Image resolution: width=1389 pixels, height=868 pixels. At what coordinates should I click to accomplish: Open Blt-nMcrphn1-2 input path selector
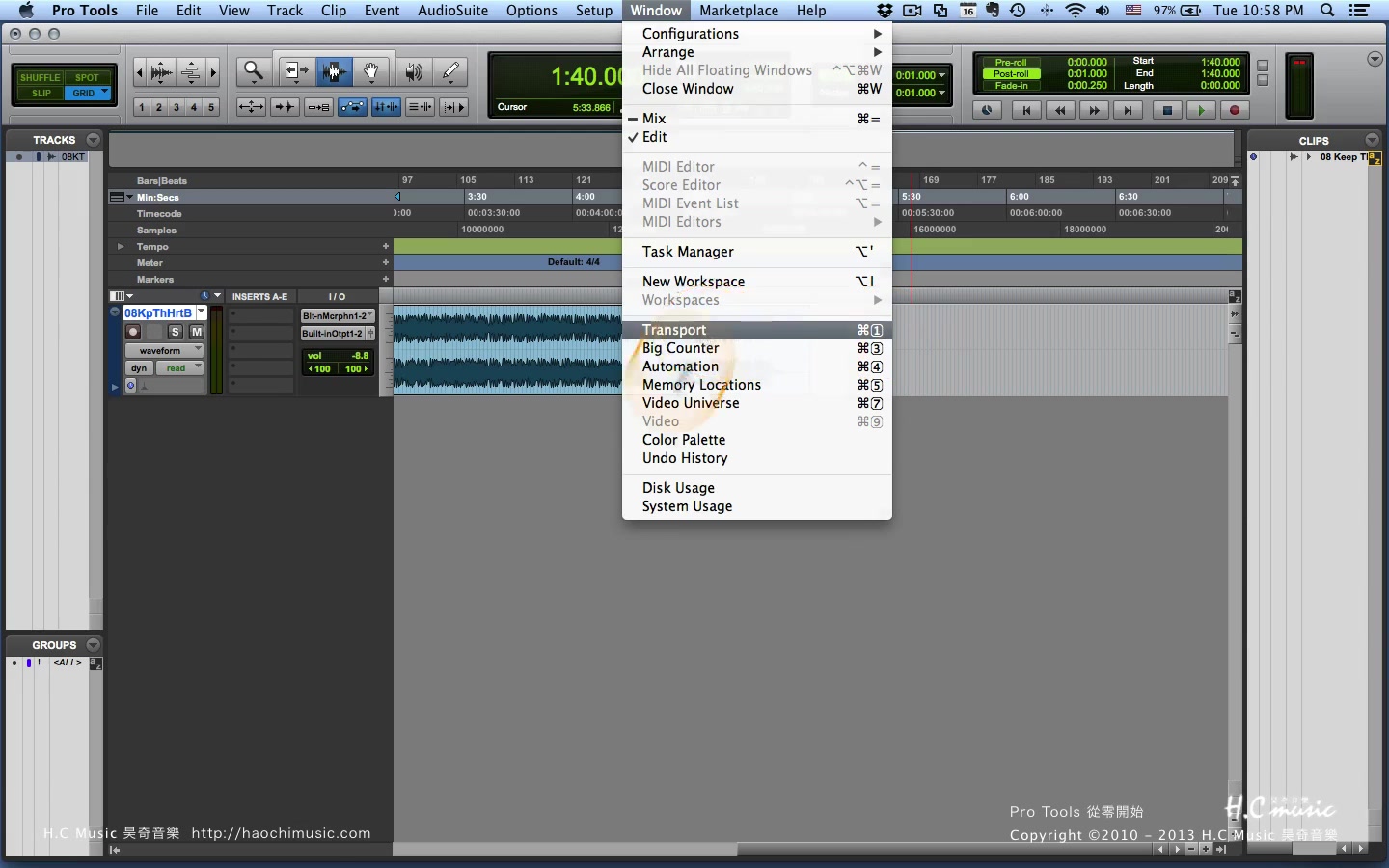[x=338, y=315]
